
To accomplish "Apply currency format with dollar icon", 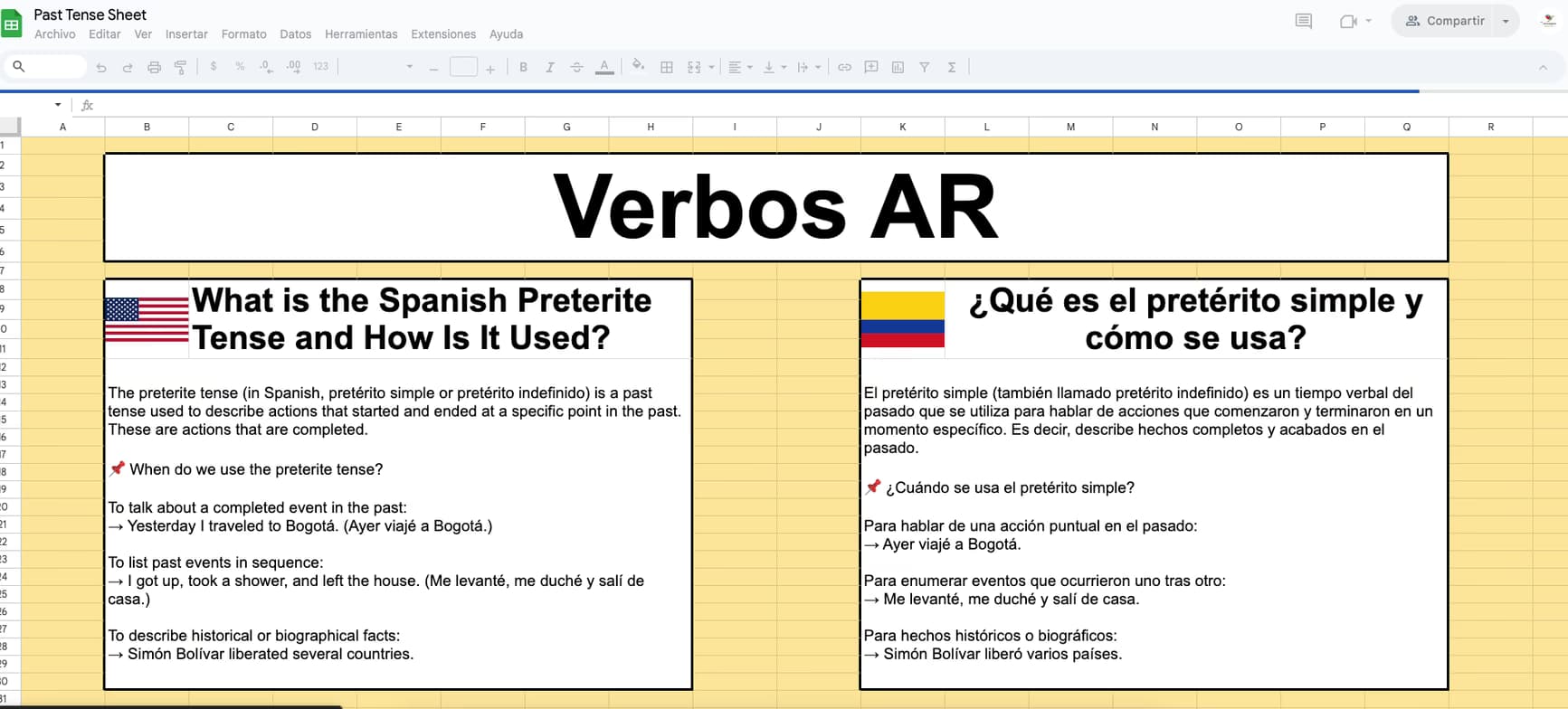I will click(214, 67).
